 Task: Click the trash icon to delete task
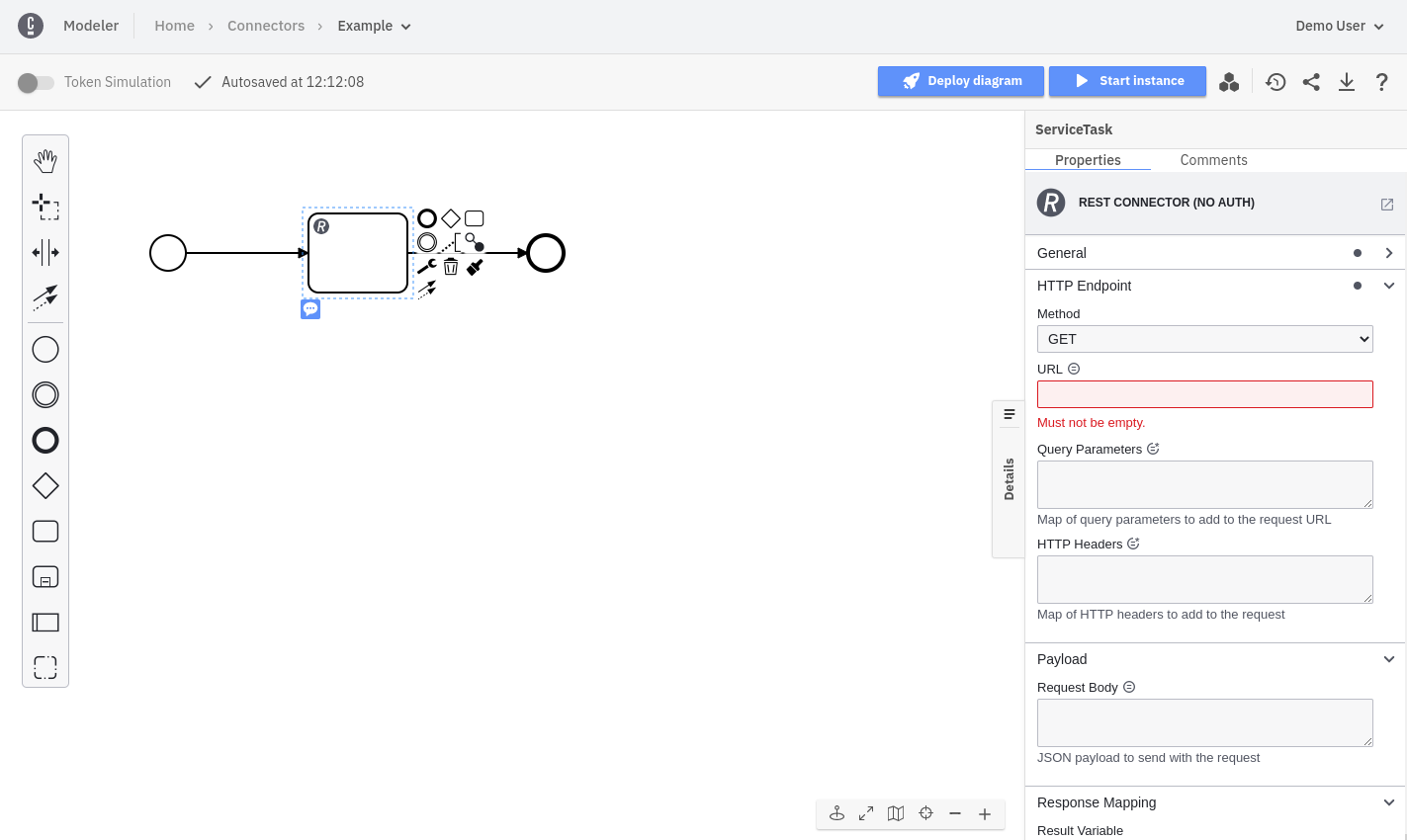coord(451,267)
